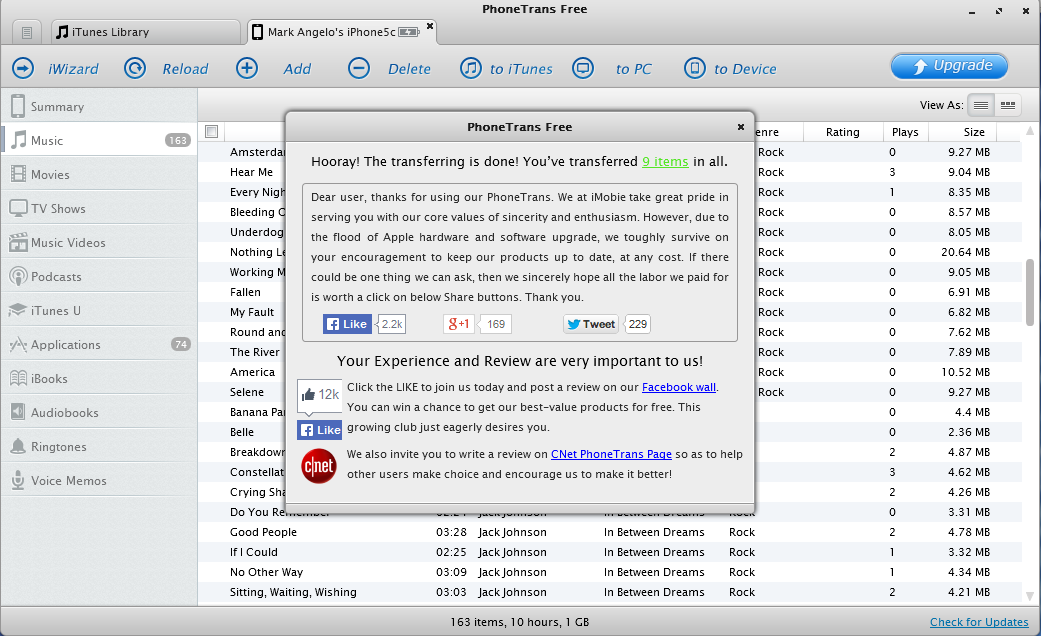Click the 9 items link
This screenshot has height=636, width=1041.
[x=665, y=161]
